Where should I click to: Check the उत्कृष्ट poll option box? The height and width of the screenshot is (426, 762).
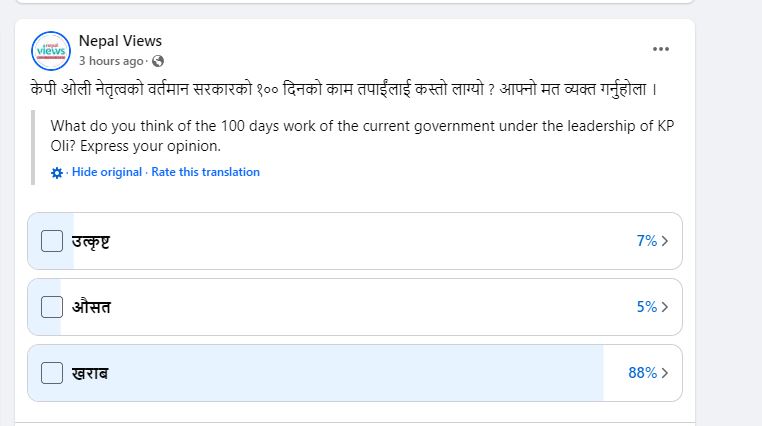coord(52,241)
